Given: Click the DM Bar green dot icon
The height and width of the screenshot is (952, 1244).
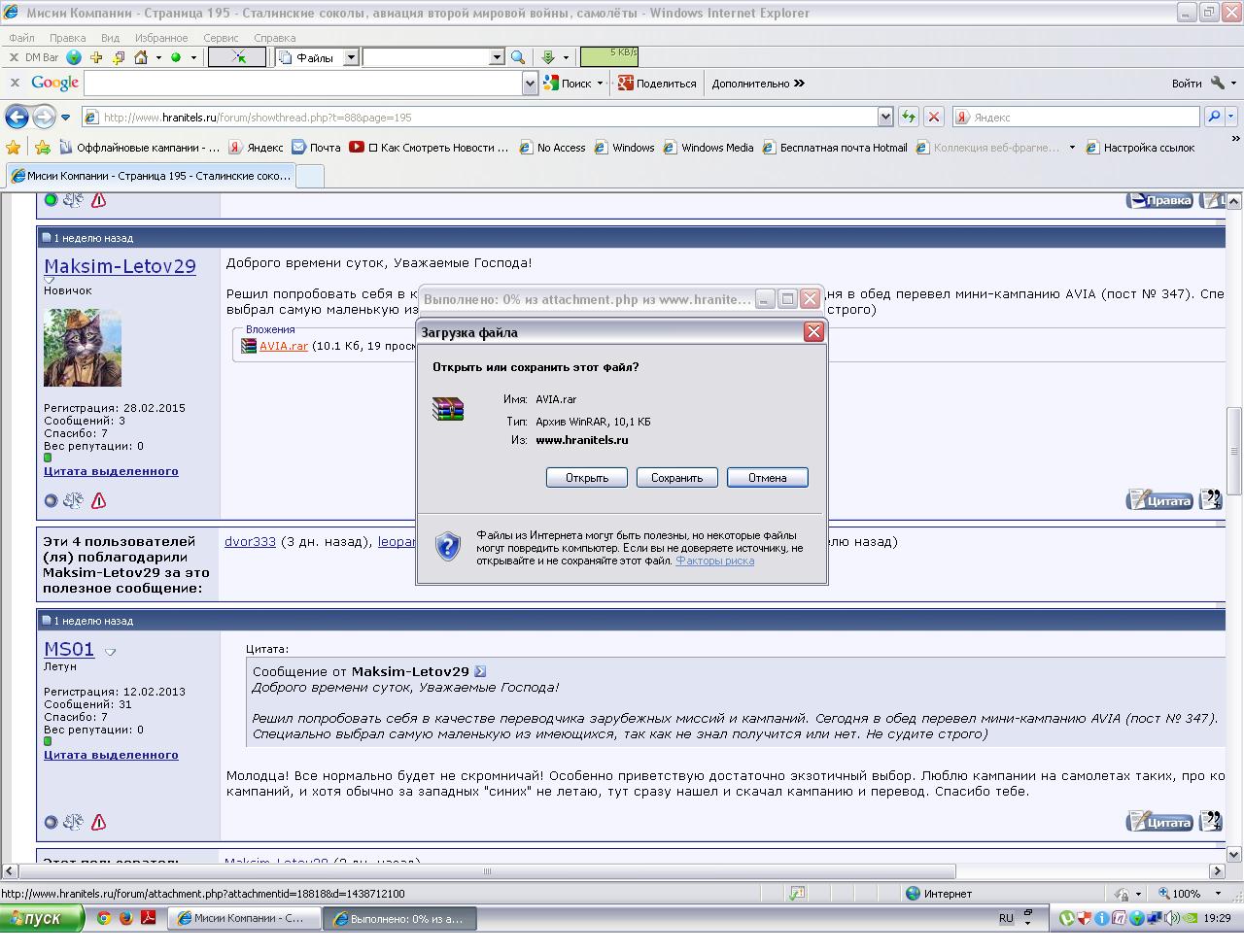Looking at the screenshot, I should click(x=176, y=57).
